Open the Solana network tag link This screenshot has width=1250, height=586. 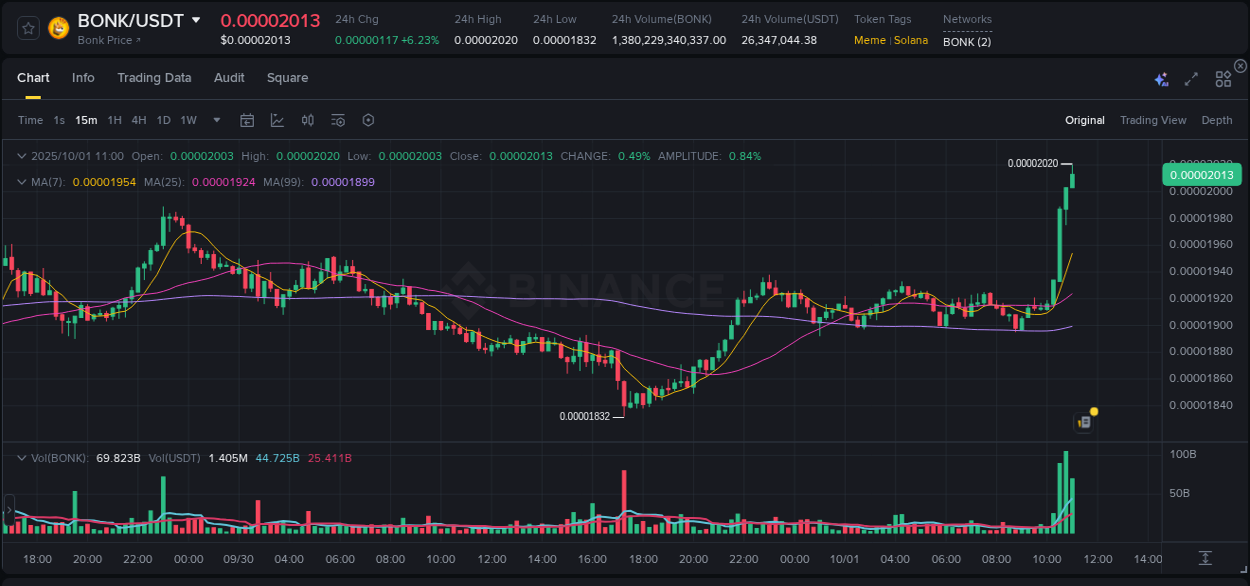coord(911,40)
